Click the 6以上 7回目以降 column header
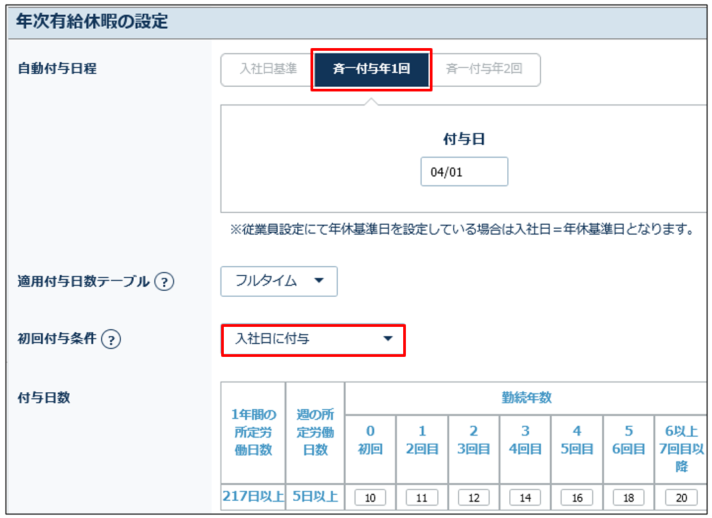Image resolution: width=712 pixels, height=518 pixels. point(681,449)
